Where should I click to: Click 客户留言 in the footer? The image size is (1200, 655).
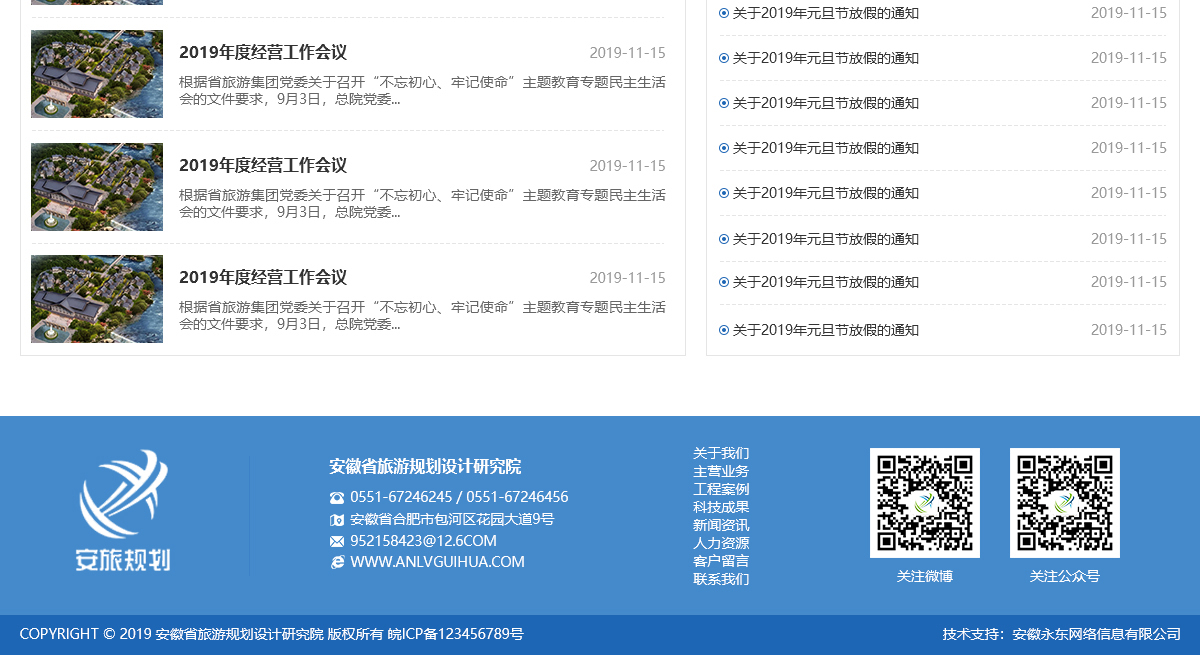coord(720,561)
